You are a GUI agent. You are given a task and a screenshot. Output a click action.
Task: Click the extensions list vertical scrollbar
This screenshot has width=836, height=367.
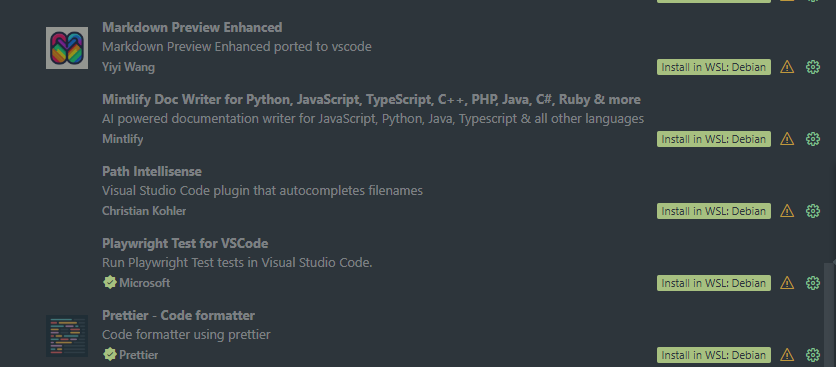(x=830, y=315)
